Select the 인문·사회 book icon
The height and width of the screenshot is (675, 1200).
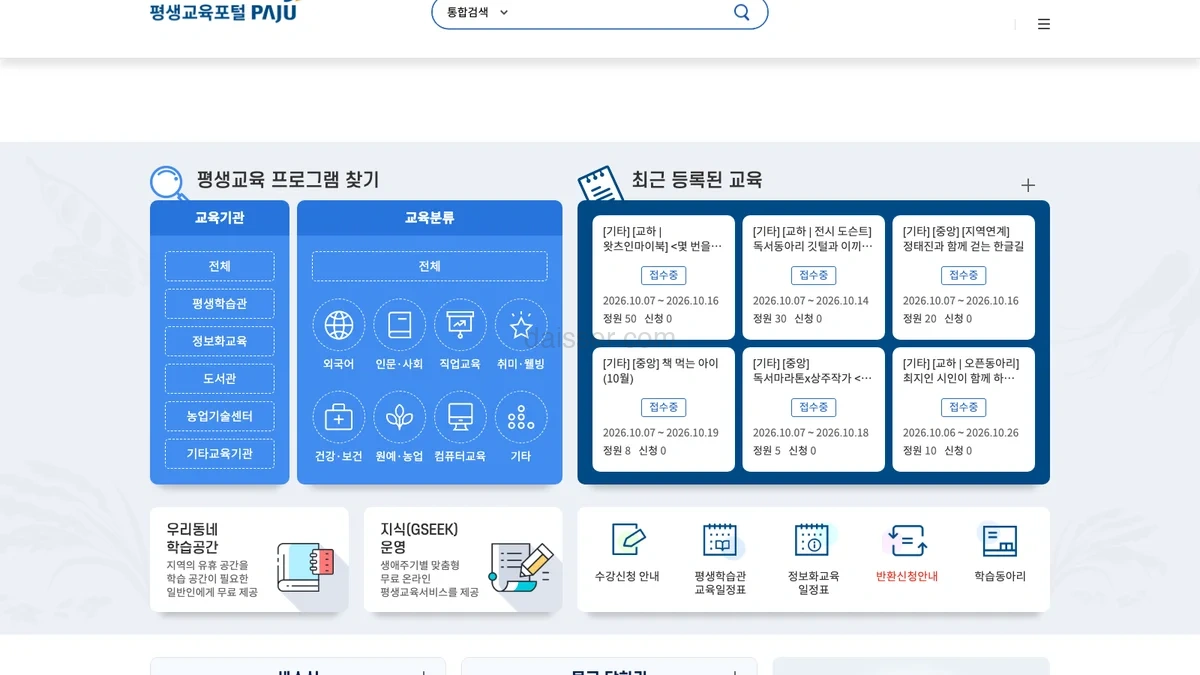[400, 325]
